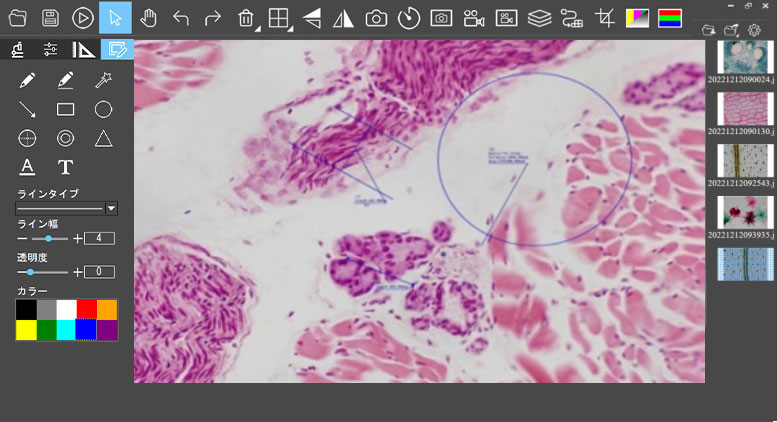Decrease line width with minus button
The width and height of the screenshot is (777, 422).
tap(22, 239)
